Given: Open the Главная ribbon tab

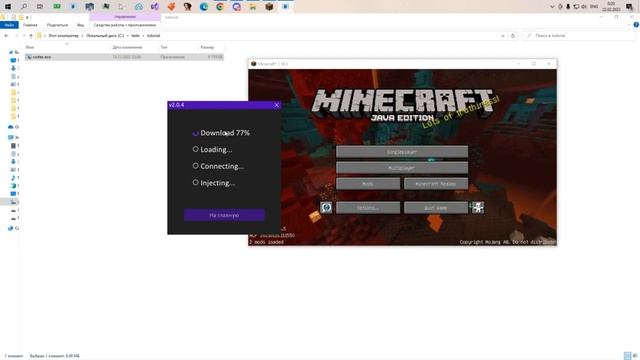Looking at the screenshot, I should 30,25.
